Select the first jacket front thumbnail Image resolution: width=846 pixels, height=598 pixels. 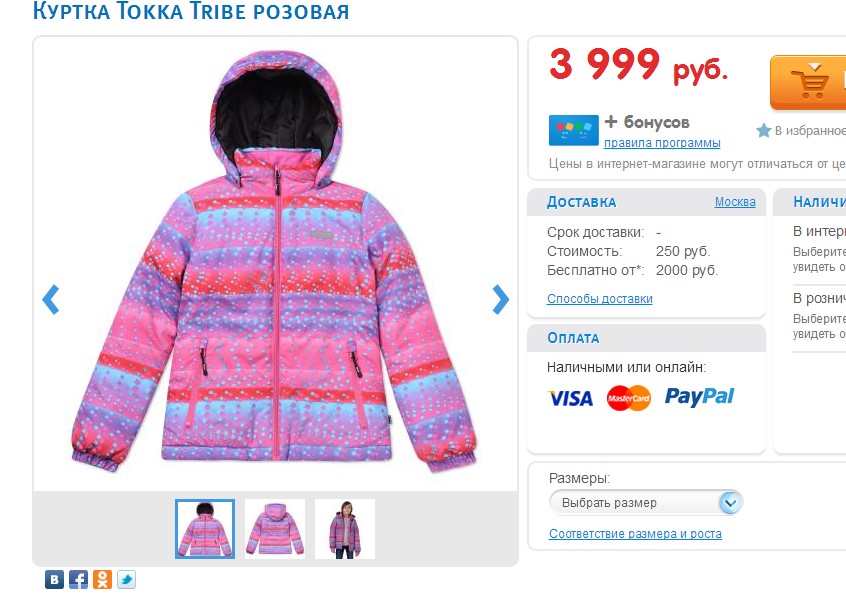205,529
